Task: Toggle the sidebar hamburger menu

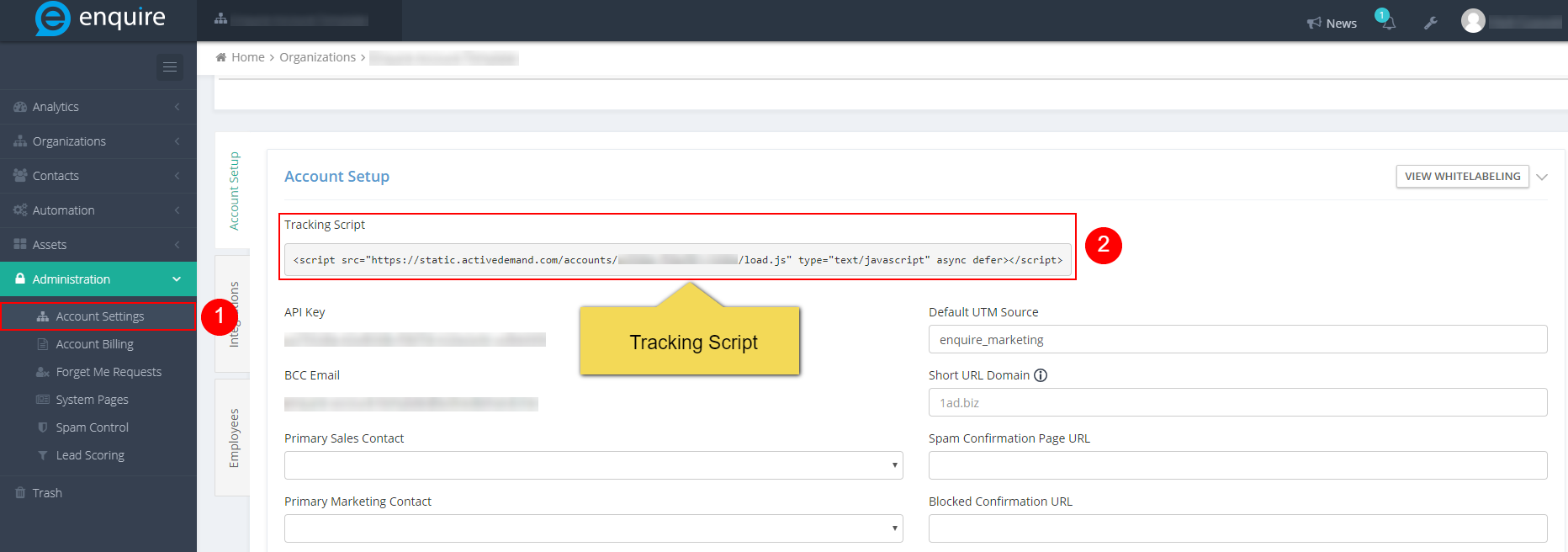Action: click(x=170, y=67)
